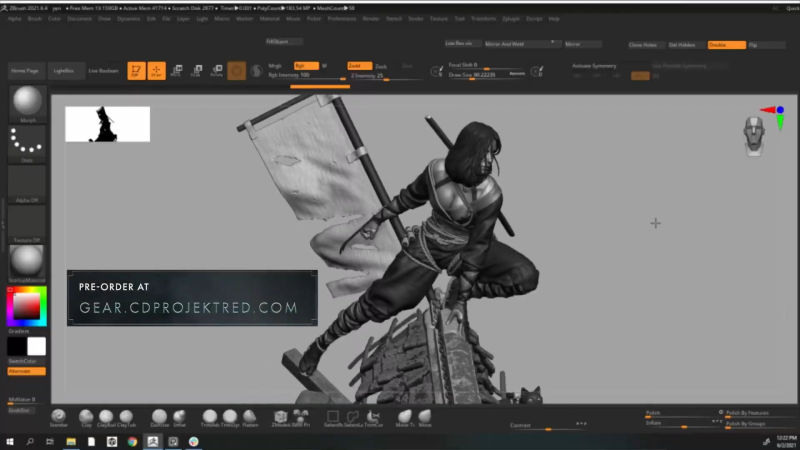Select the ZModeler brush
The width and height of the screenshot is (800, 450).
click(x=280, y=417)
